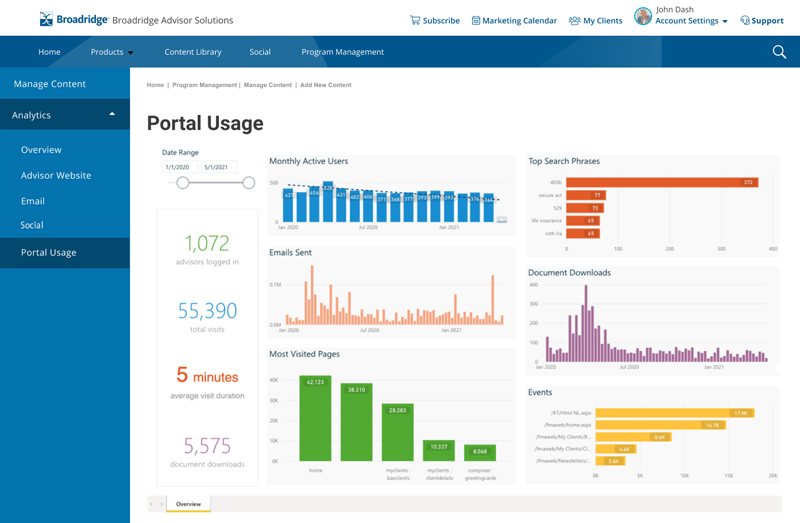The width and height of the screenshot is (800, 523).
Task: Click the My Clients people icon
Action: (x=574, y=20)
